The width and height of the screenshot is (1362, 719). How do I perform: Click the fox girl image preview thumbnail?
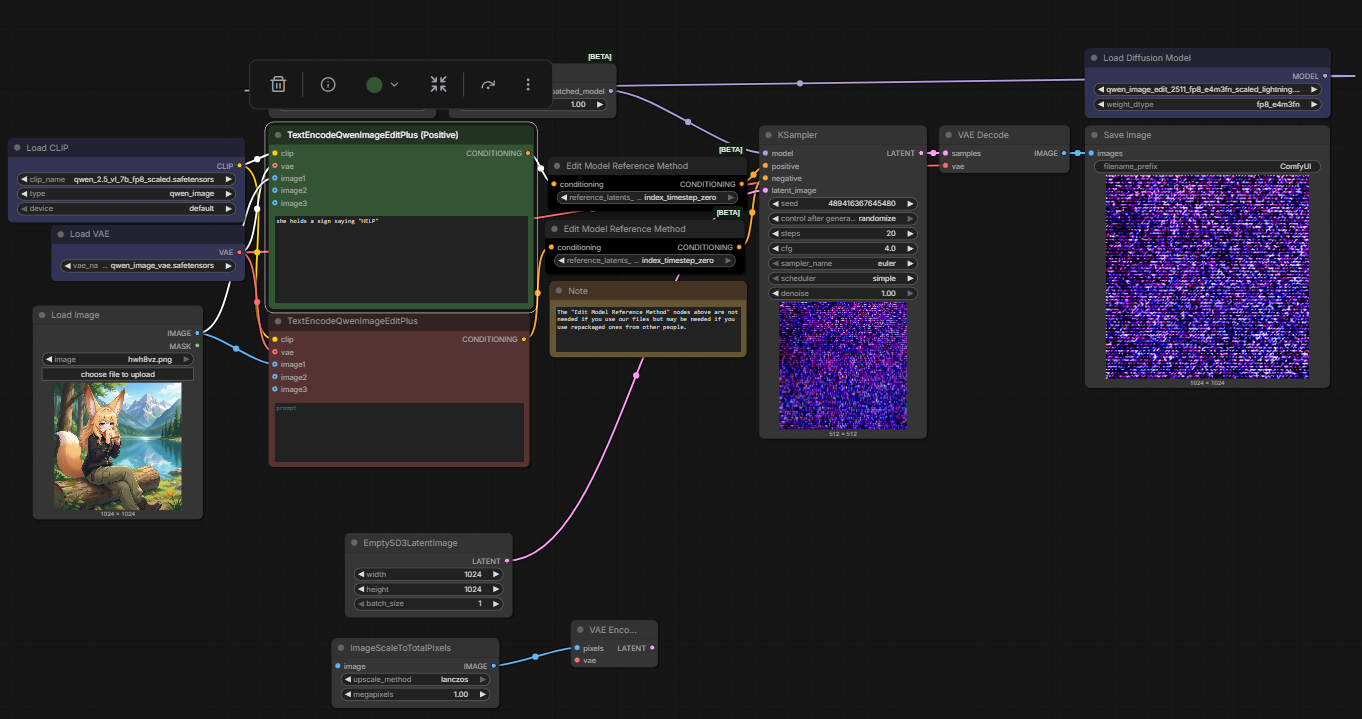(x=118, y=446)
